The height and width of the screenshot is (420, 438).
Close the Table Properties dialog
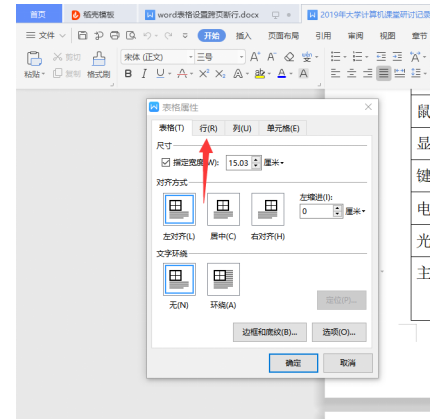(368, 107)
